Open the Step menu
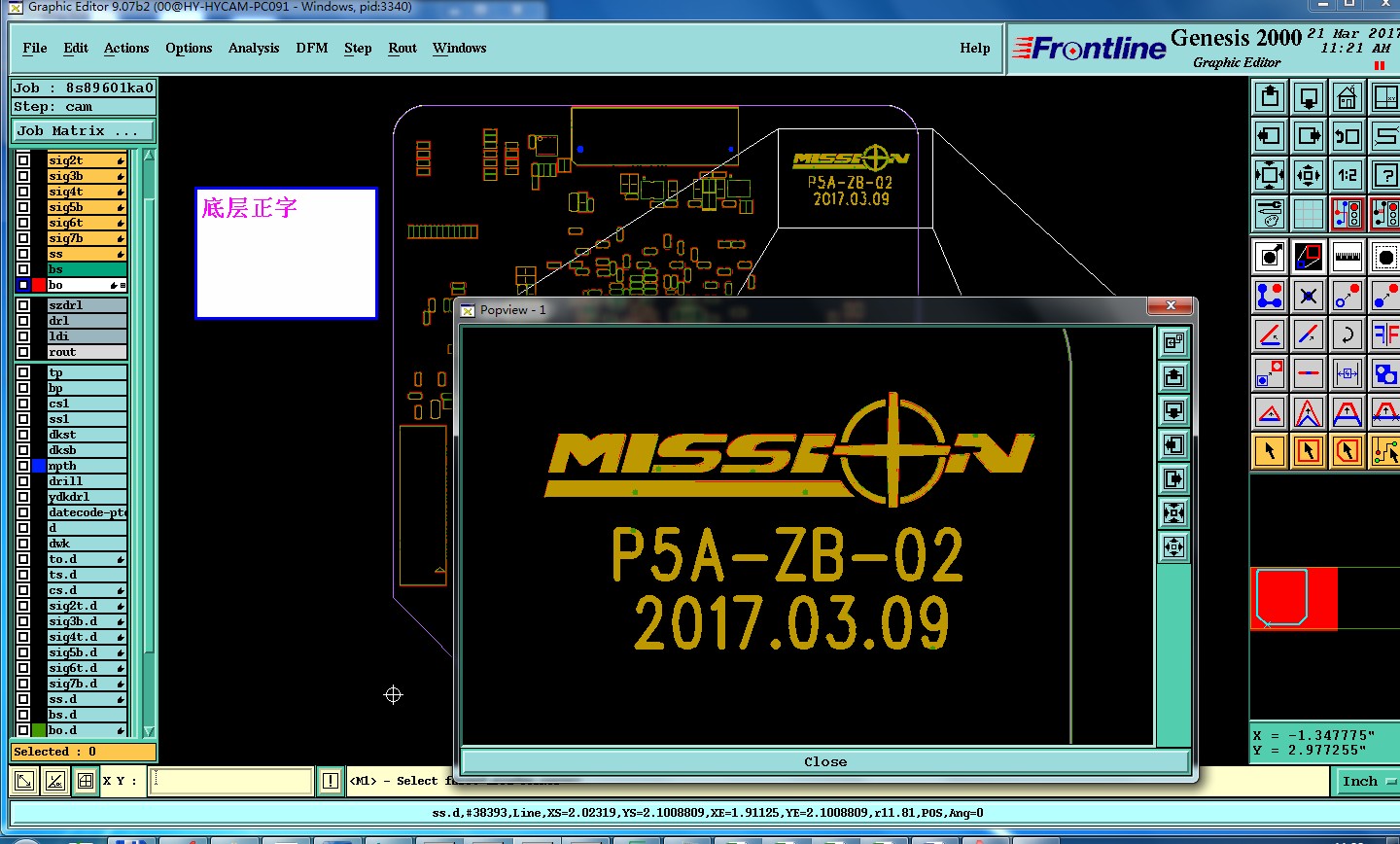Viewport: 1400px width, 844px height. pyautogui.click(x=358, y=48)
